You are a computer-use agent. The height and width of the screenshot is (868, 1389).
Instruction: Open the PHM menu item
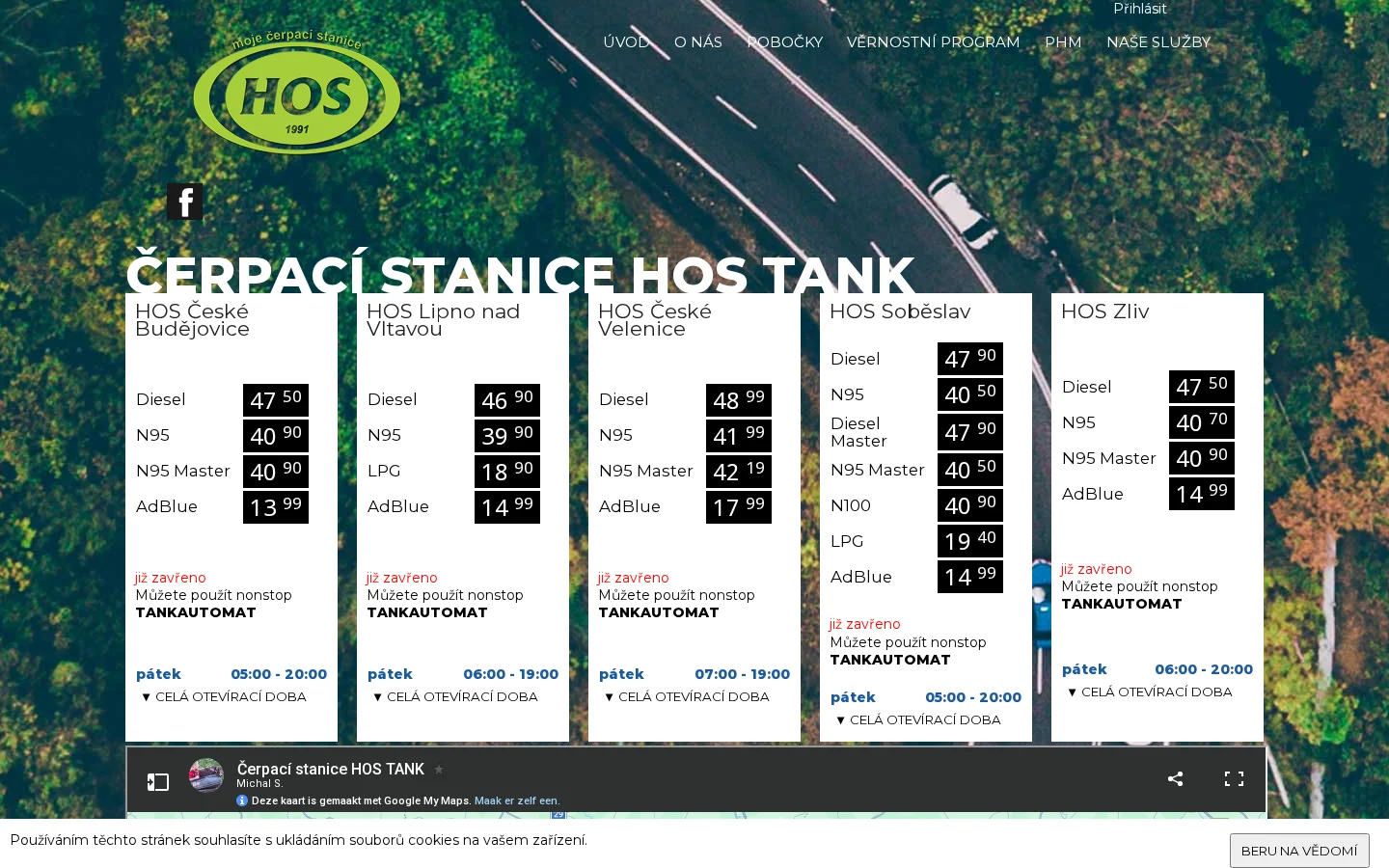click(1063, 42)
